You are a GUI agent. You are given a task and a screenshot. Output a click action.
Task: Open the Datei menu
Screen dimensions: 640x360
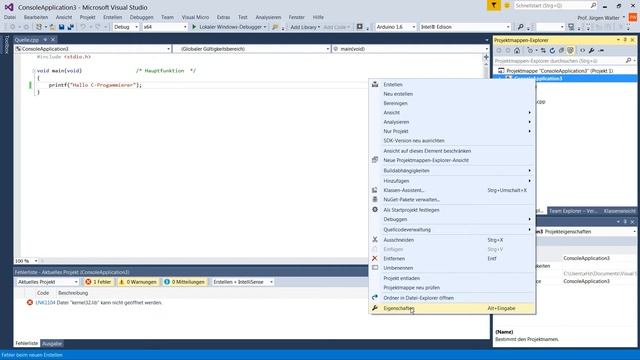[10, 17]
